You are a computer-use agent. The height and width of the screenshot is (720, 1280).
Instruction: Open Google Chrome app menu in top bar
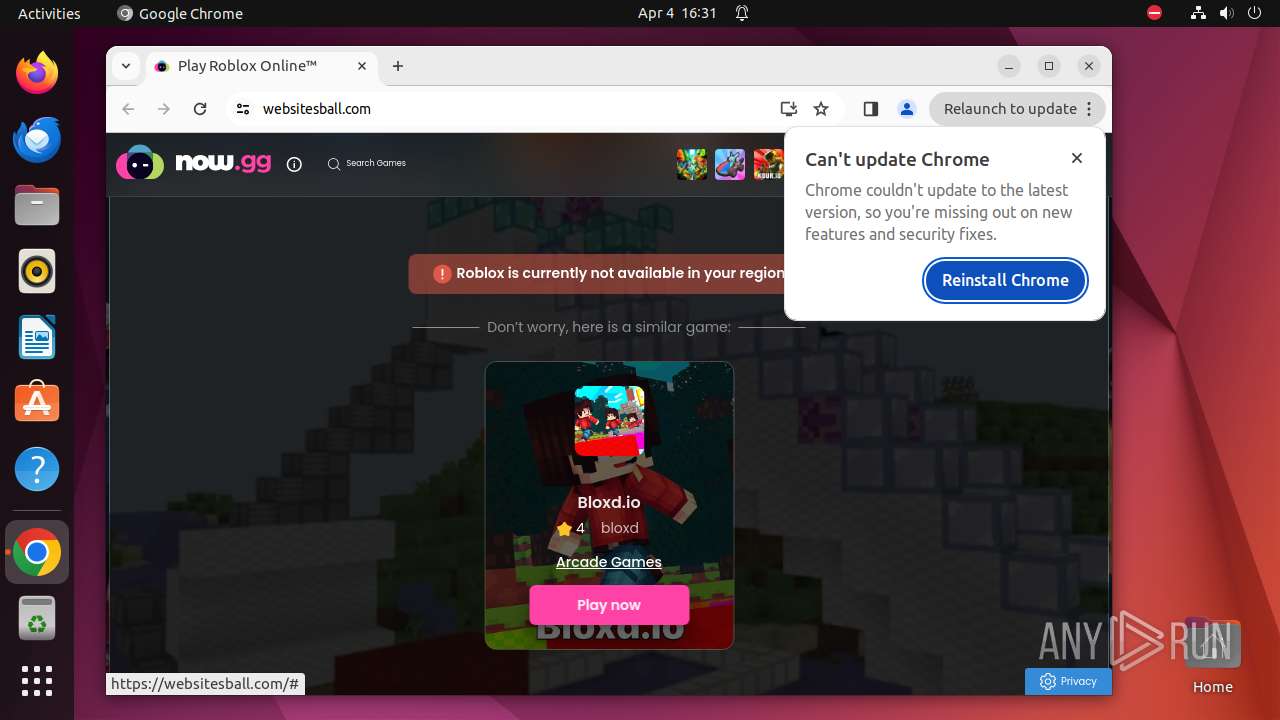point(180,13)
